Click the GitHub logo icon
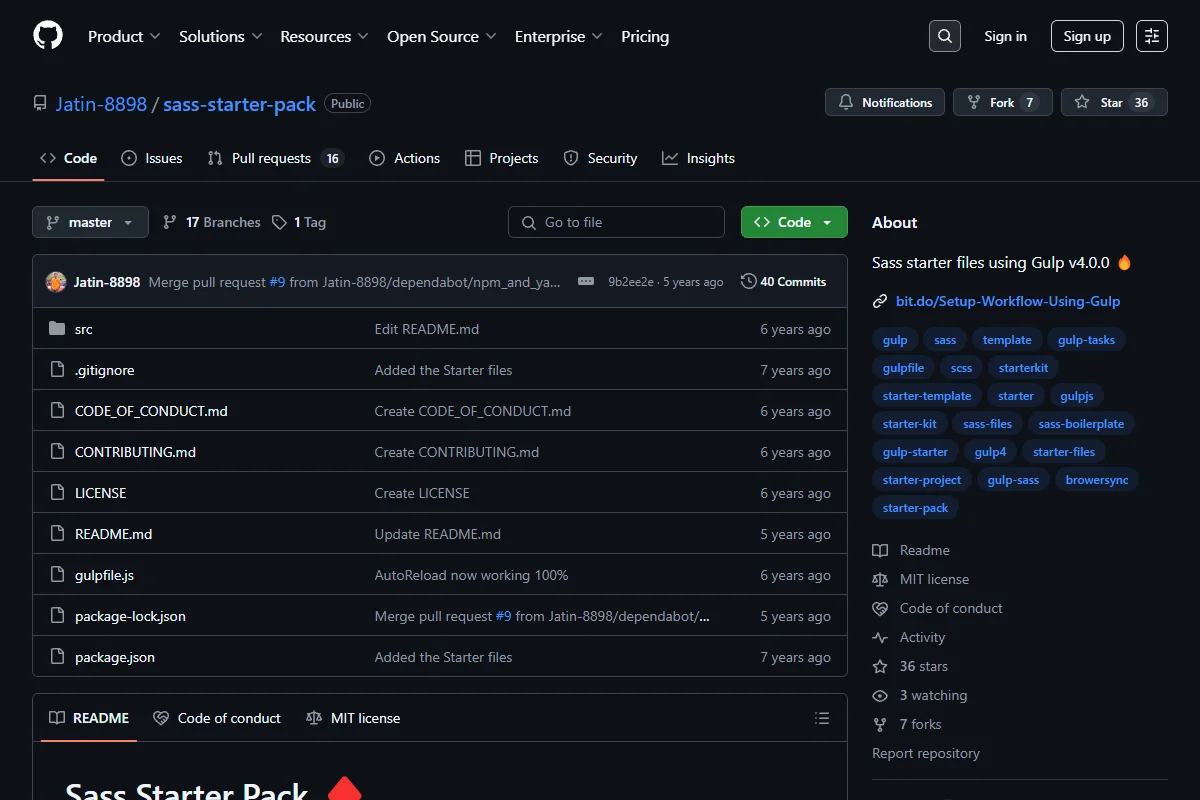Image resolution: width=1200 pixels, height=800 pixels. pos(48,36)
